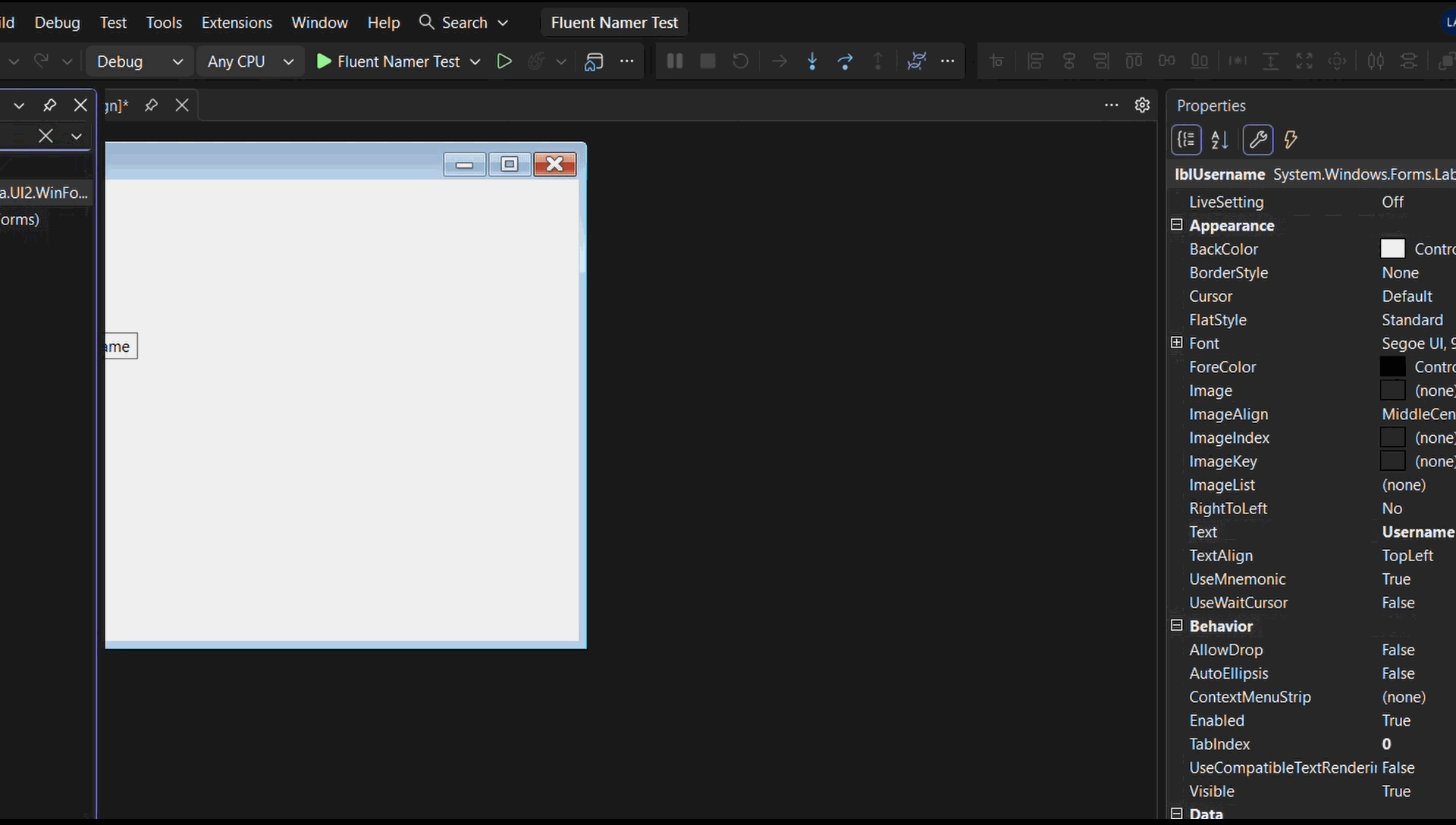This screenshot has height=825, width=1456.
Task: Click Make Horizontal Spacing Equal icon
Action: 1376,61
